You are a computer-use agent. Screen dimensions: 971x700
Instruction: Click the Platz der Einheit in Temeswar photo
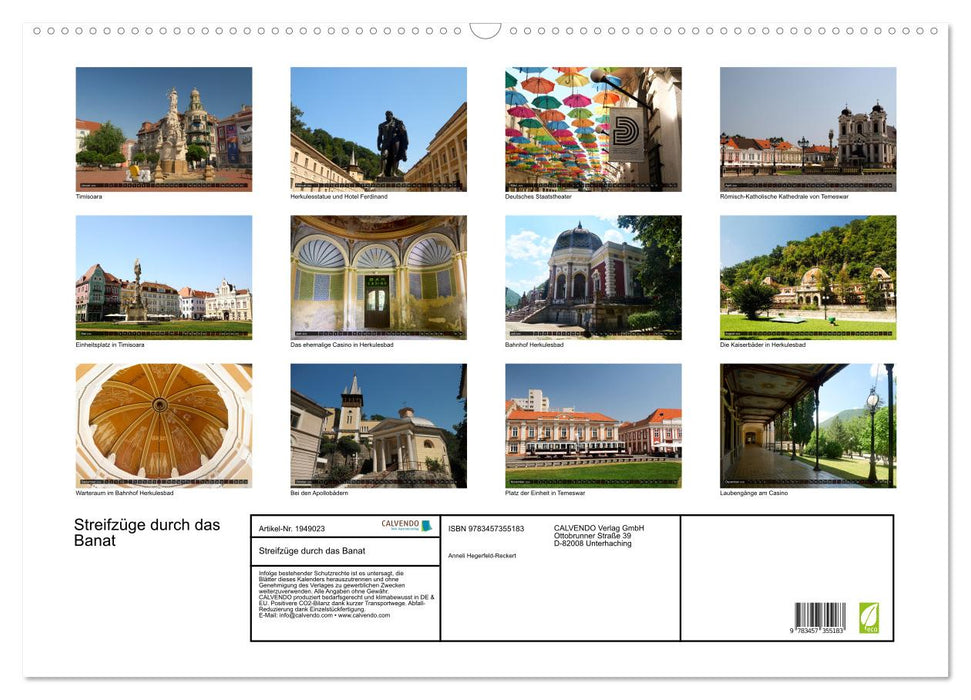[x=593, y=426]
